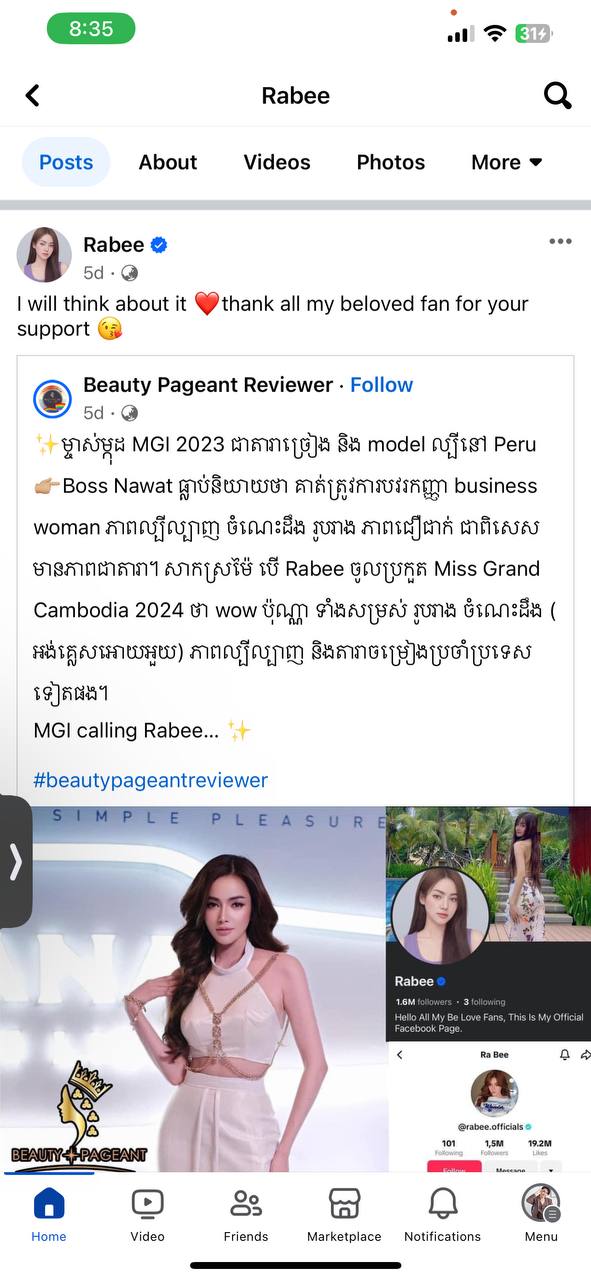Expand the More dropdown tab
The height and width of the screenshot is (1280, 591).
coord(506,162)
